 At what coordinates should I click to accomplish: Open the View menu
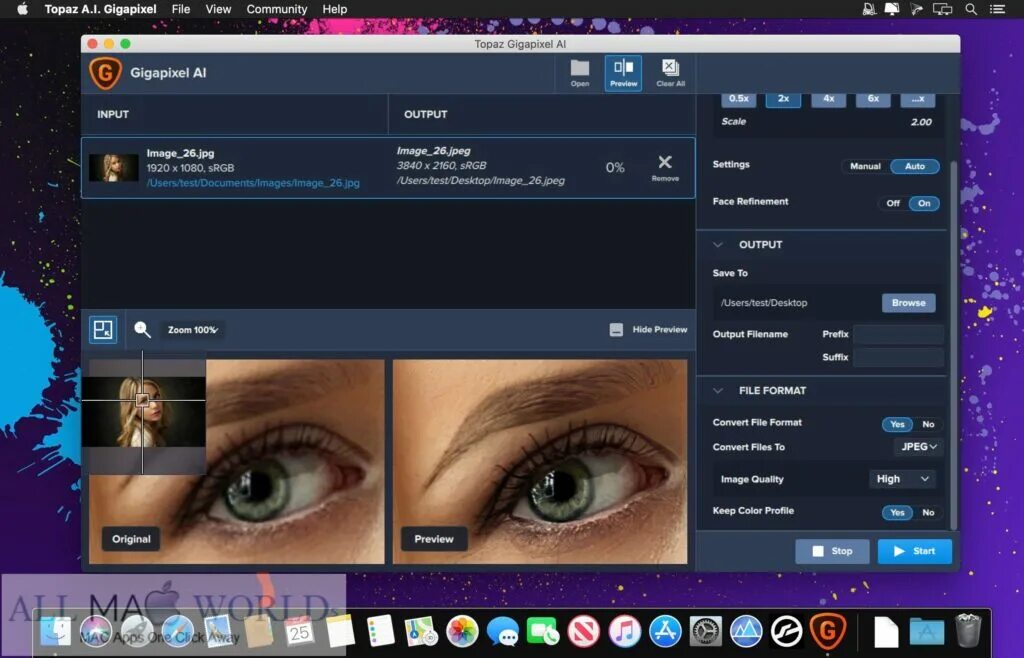[x=218, y=9]
